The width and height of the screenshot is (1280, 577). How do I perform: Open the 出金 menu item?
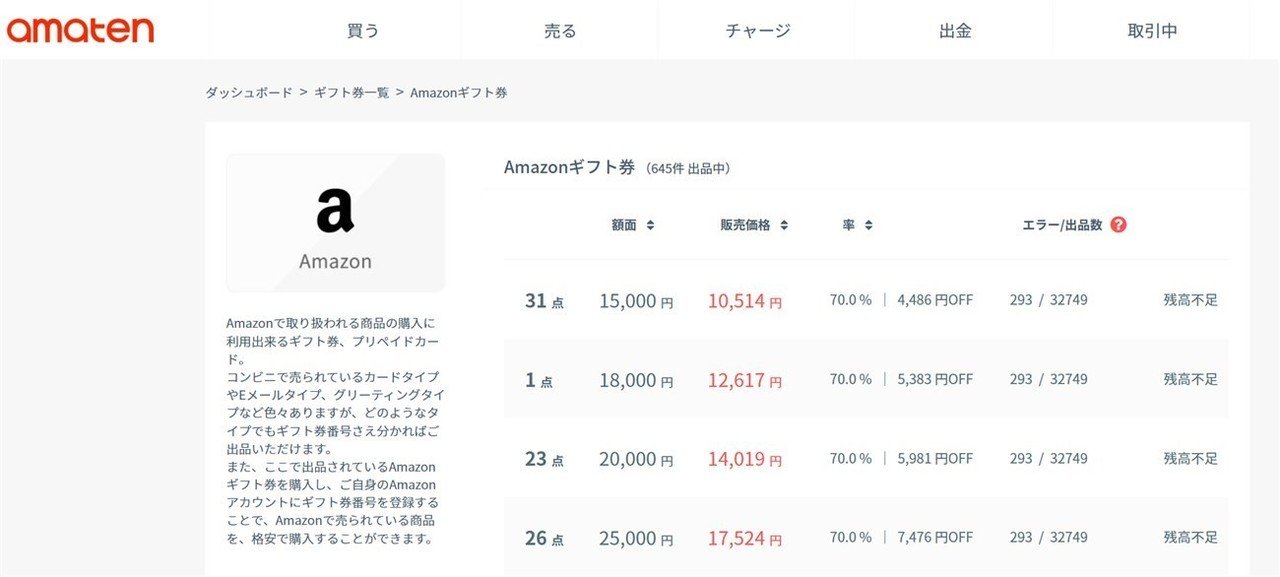coord(955,30)
